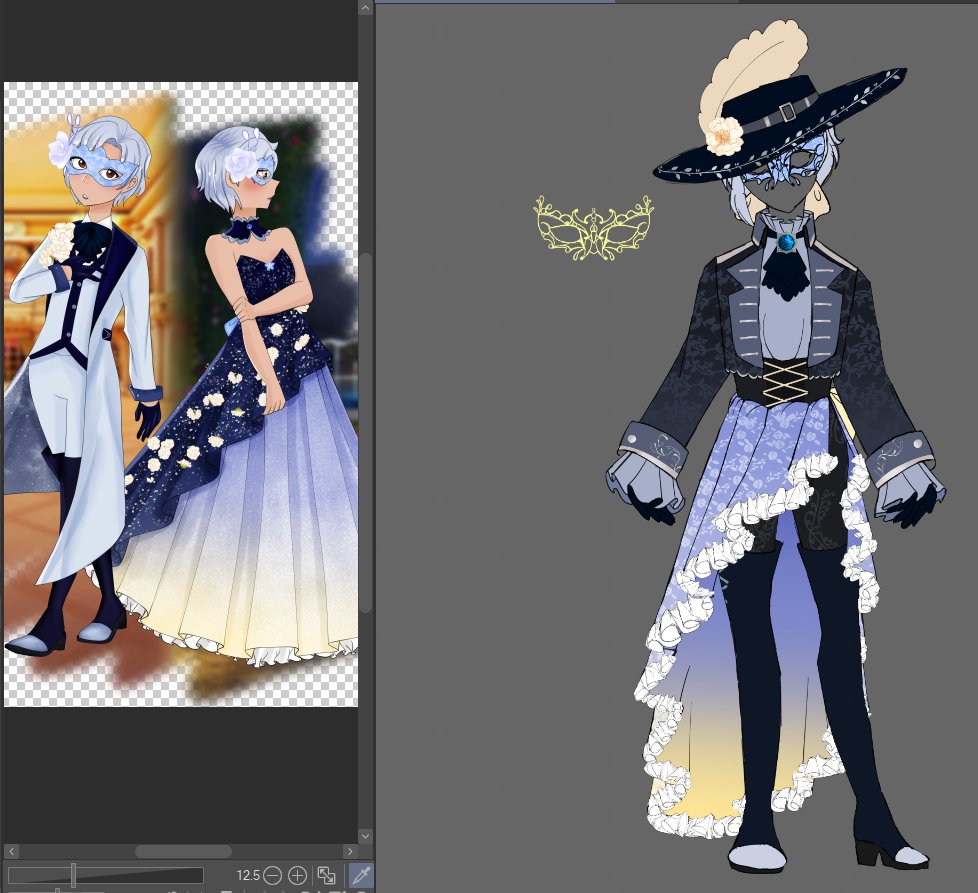Toggle the Sub View eyedropper auto-switch
This screenshot has height=893, width=978.
tap(361, 875)
